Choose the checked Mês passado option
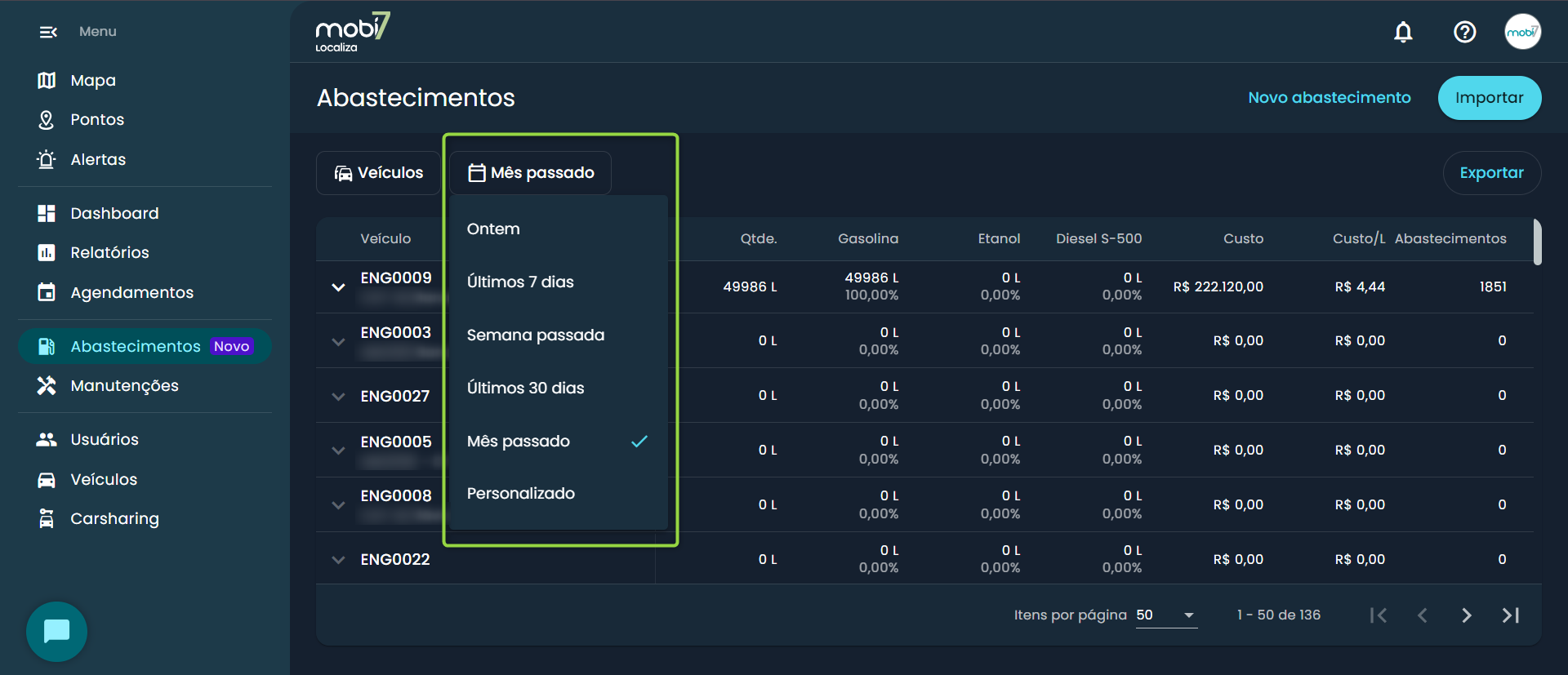The width and height of the screenshot is (1568, 675). click(559, 442)
